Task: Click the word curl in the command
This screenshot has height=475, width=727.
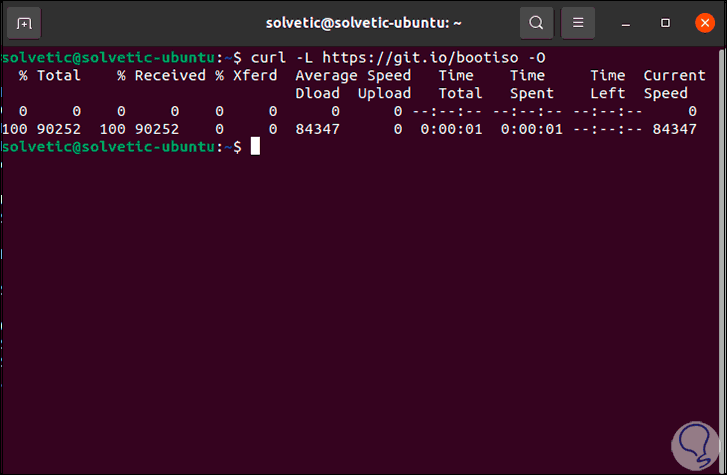Action: (268, 57)
